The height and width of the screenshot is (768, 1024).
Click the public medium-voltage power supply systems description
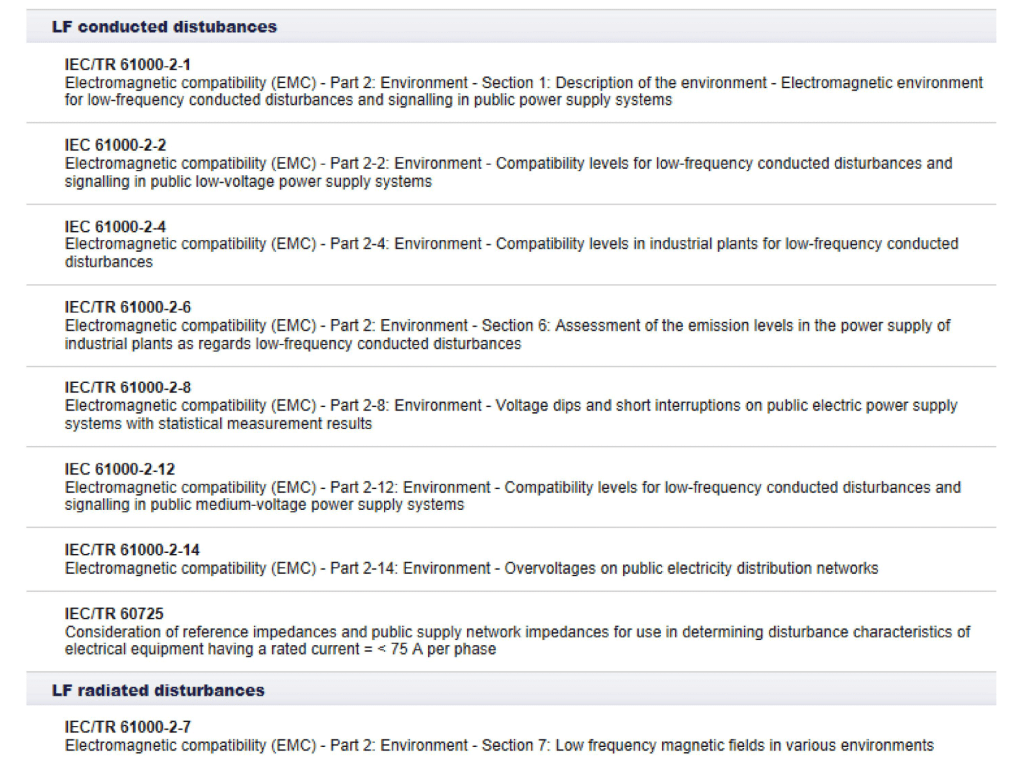click(512, 496)
